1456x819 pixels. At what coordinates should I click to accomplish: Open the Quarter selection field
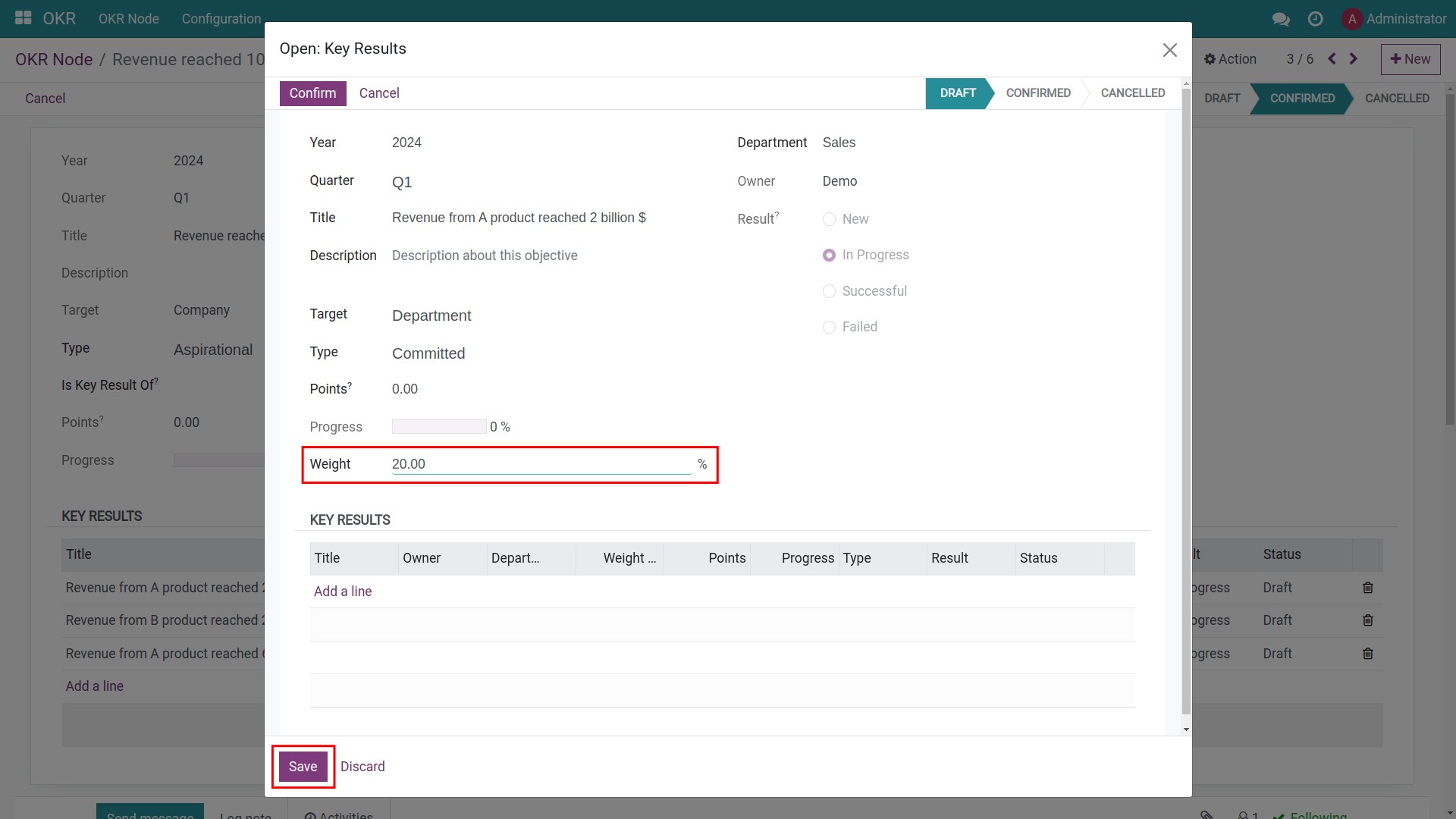point(402,181)
